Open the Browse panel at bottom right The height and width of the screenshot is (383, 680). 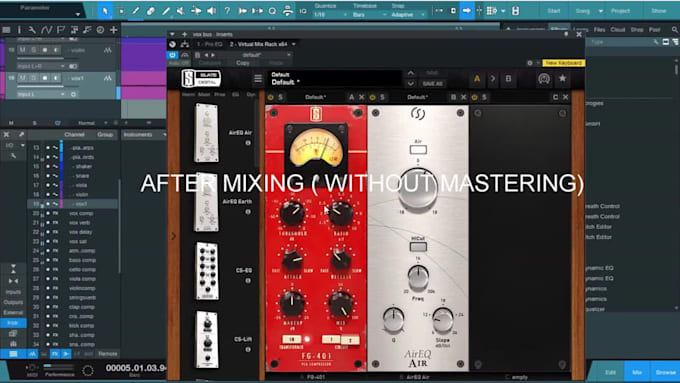tap(665, 372)
